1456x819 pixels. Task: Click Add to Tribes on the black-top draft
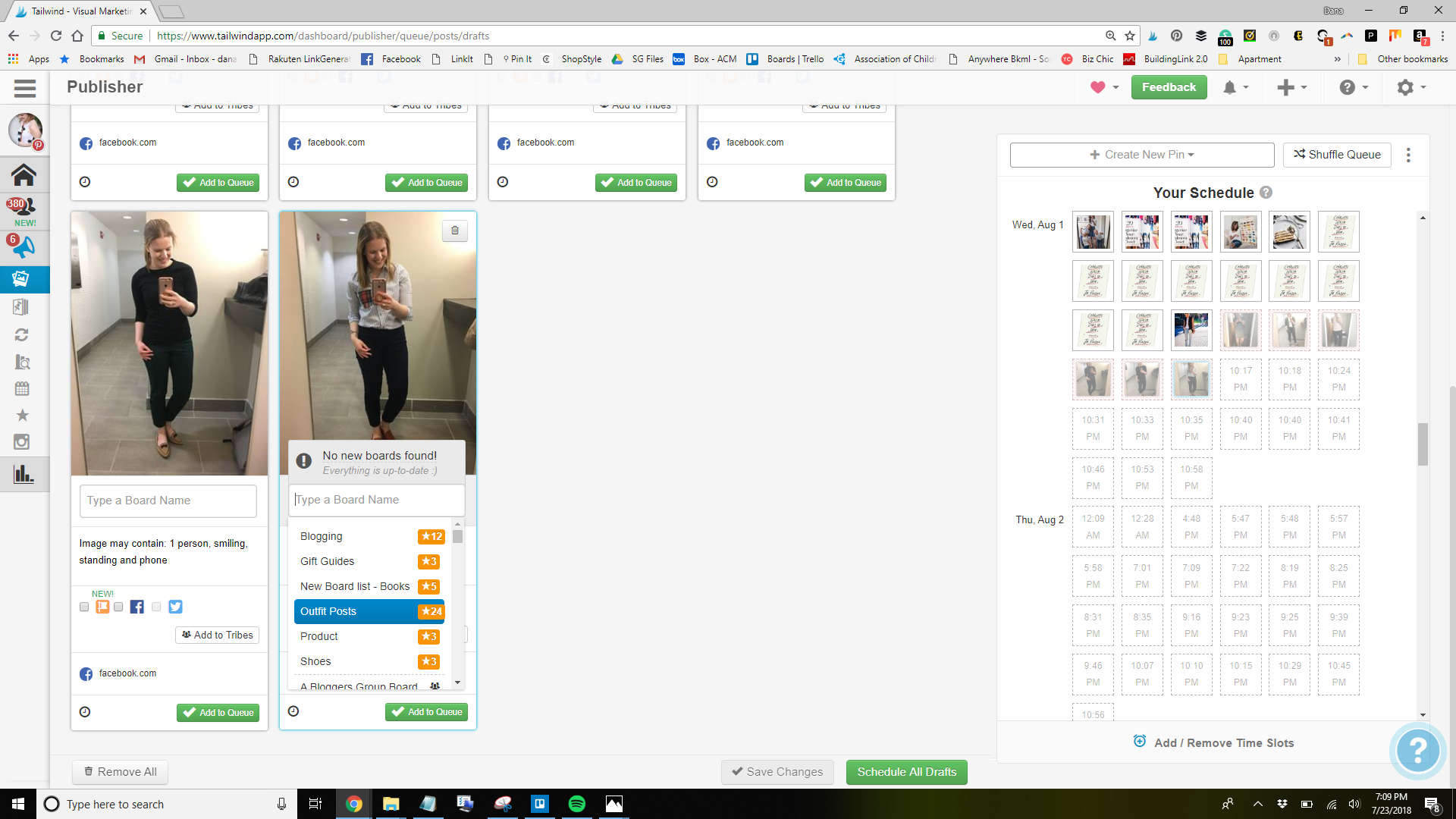[218, 635]
